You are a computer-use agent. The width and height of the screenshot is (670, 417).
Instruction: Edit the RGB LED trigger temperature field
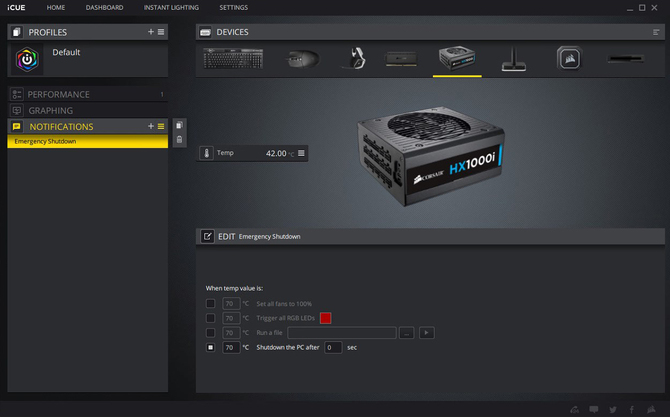pyautogui.click(x=231, y=318)
